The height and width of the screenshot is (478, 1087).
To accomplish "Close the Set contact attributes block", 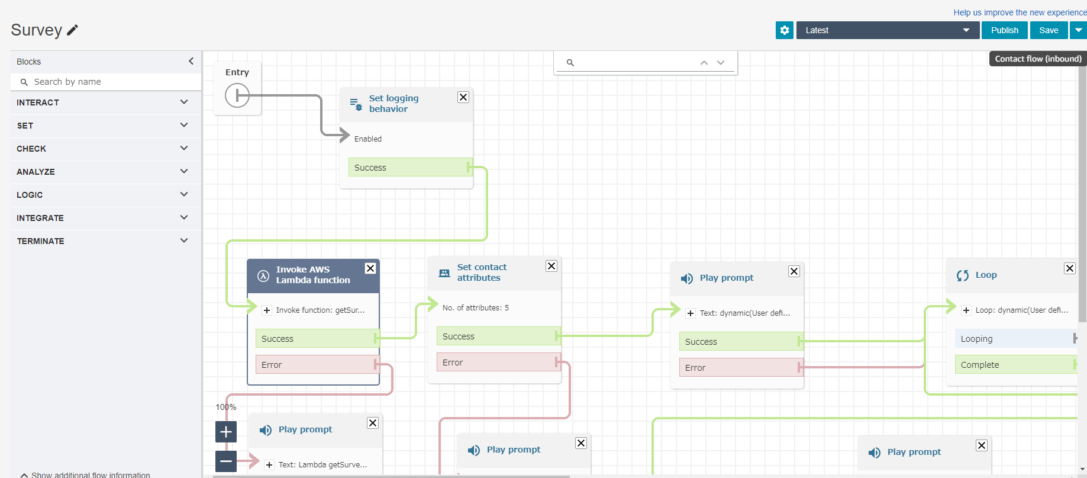I will 551,266.
